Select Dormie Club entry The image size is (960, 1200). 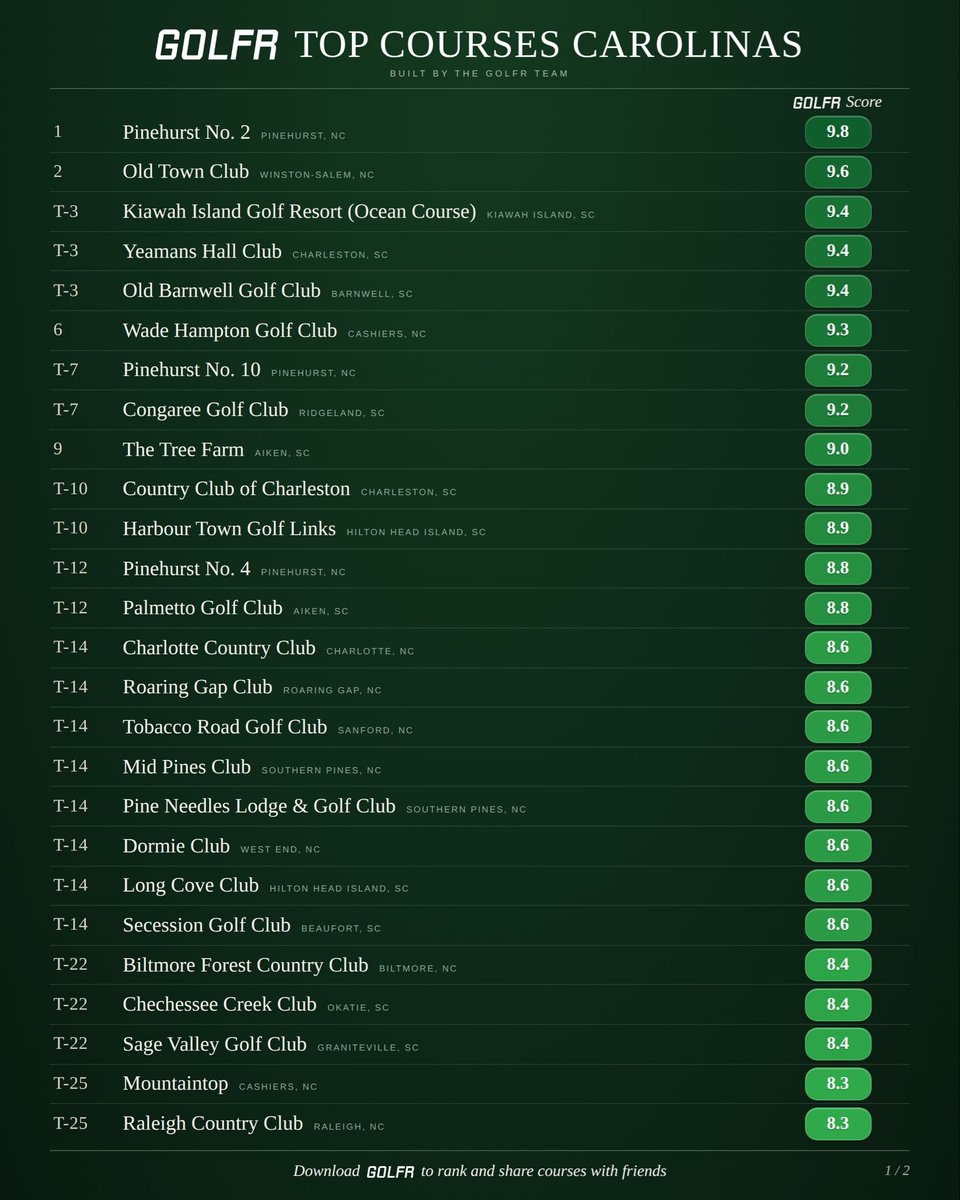click(176, 846)
